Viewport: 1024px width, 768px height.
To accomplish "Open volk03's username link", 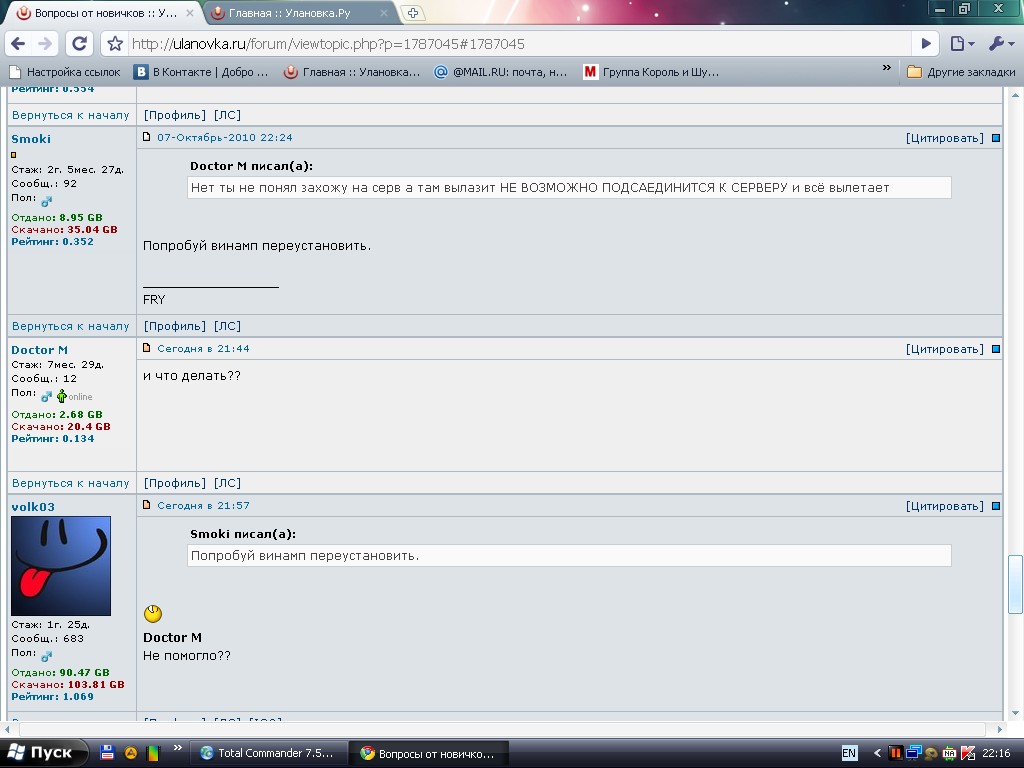I will 33,506.
